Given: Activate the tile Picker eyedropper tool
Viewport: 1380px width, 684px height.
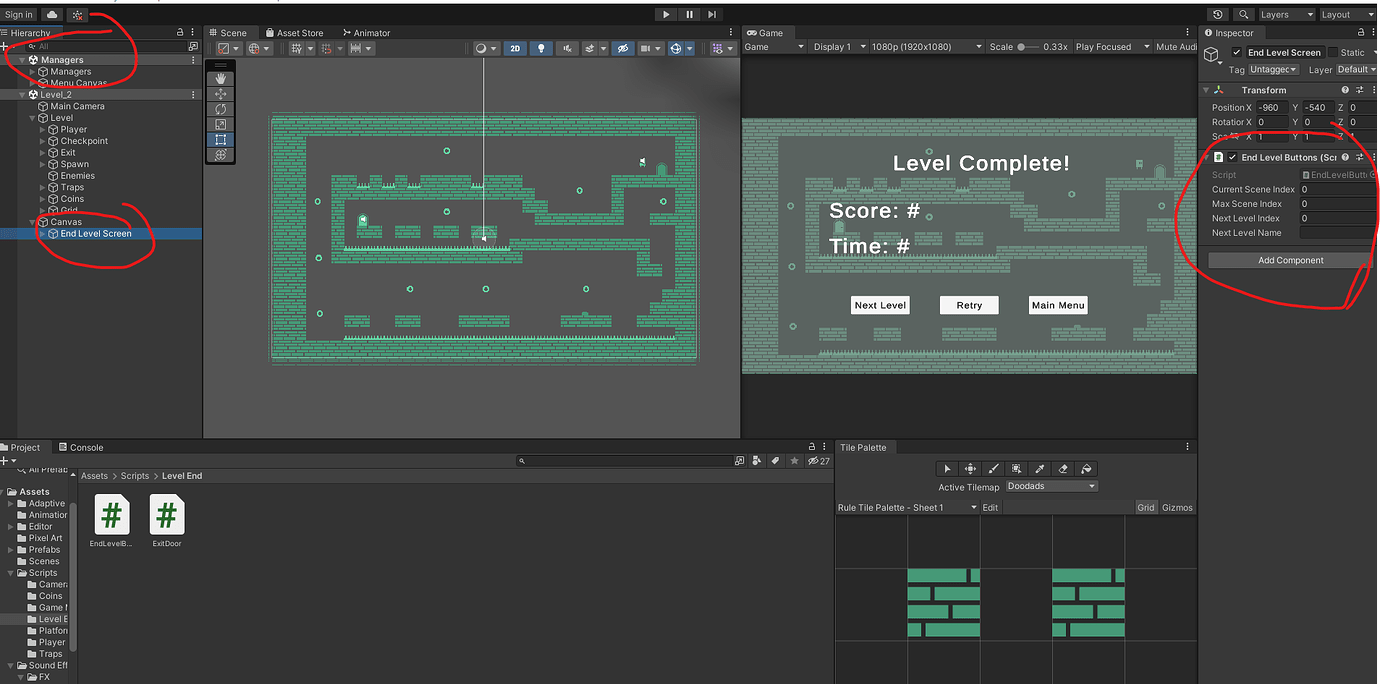Looking at the screenshot, I should click(x=1040, y=468).
